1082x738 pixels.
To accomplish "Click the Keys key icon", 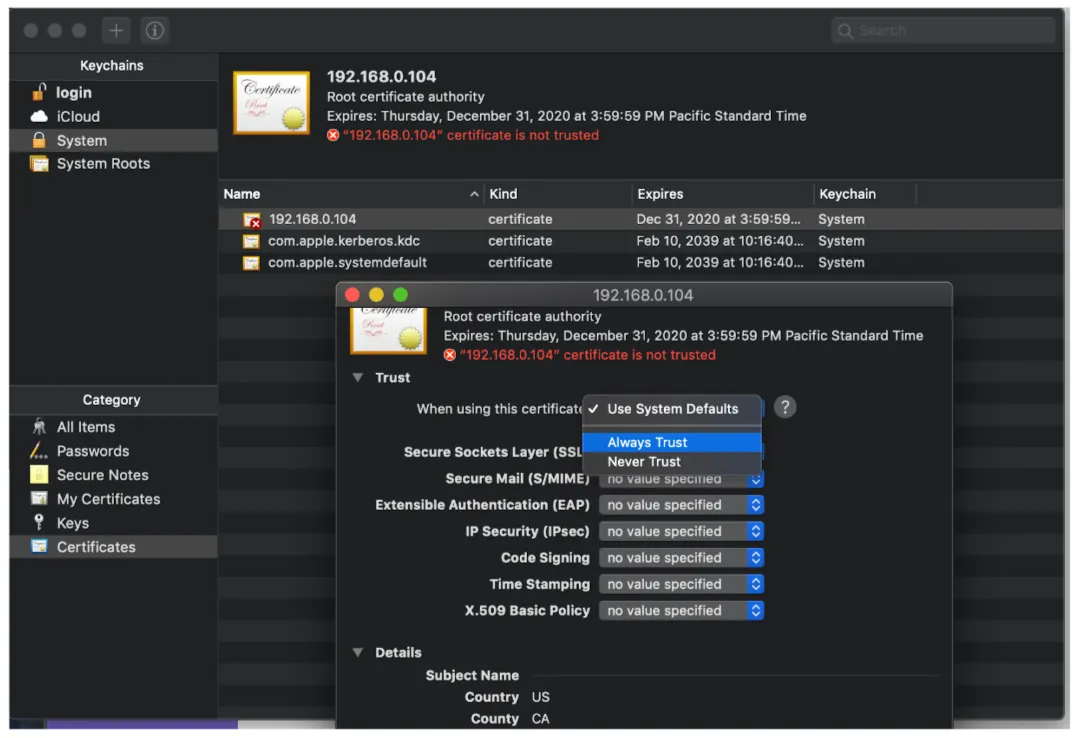I will [39, 522].
